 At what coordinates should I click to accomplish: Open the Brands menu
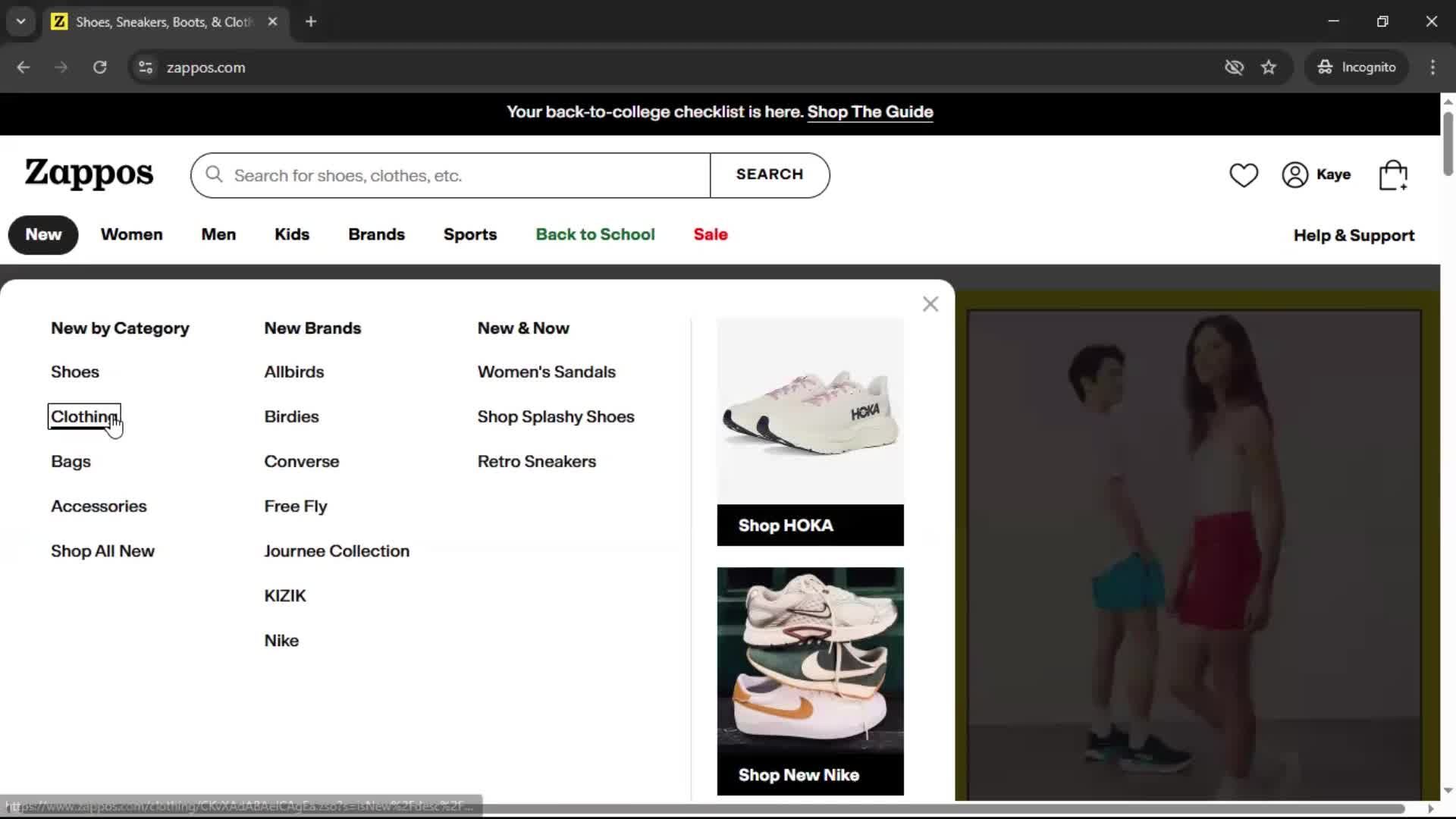pyautogui.click(x=377, y=234)
